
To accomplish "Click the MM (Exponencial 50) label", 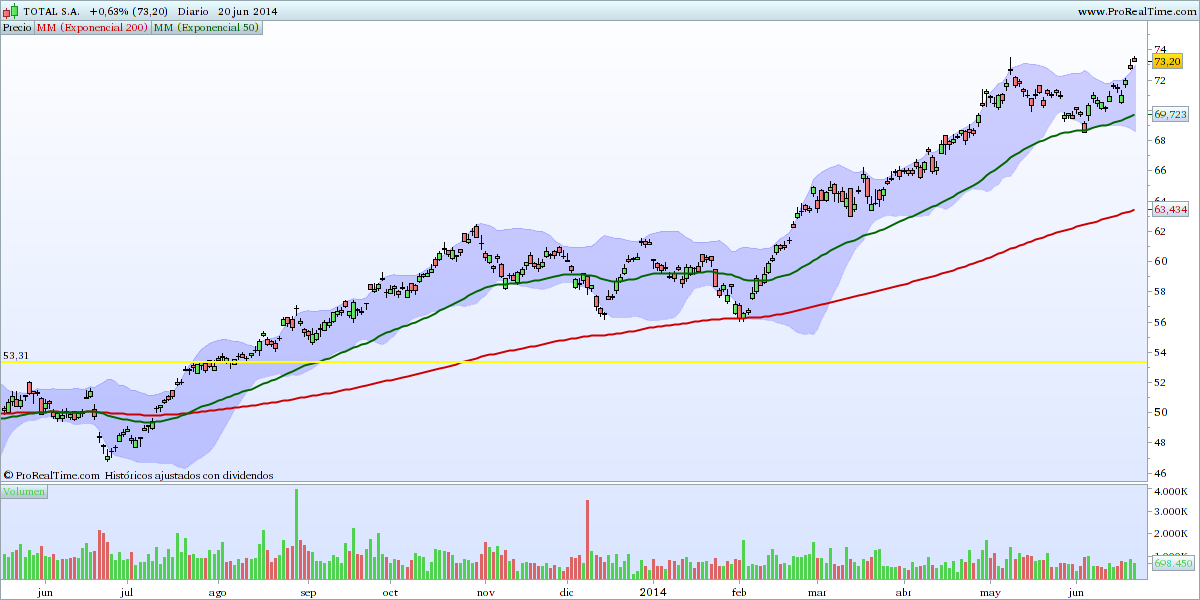I will click(x=207, y=28).
